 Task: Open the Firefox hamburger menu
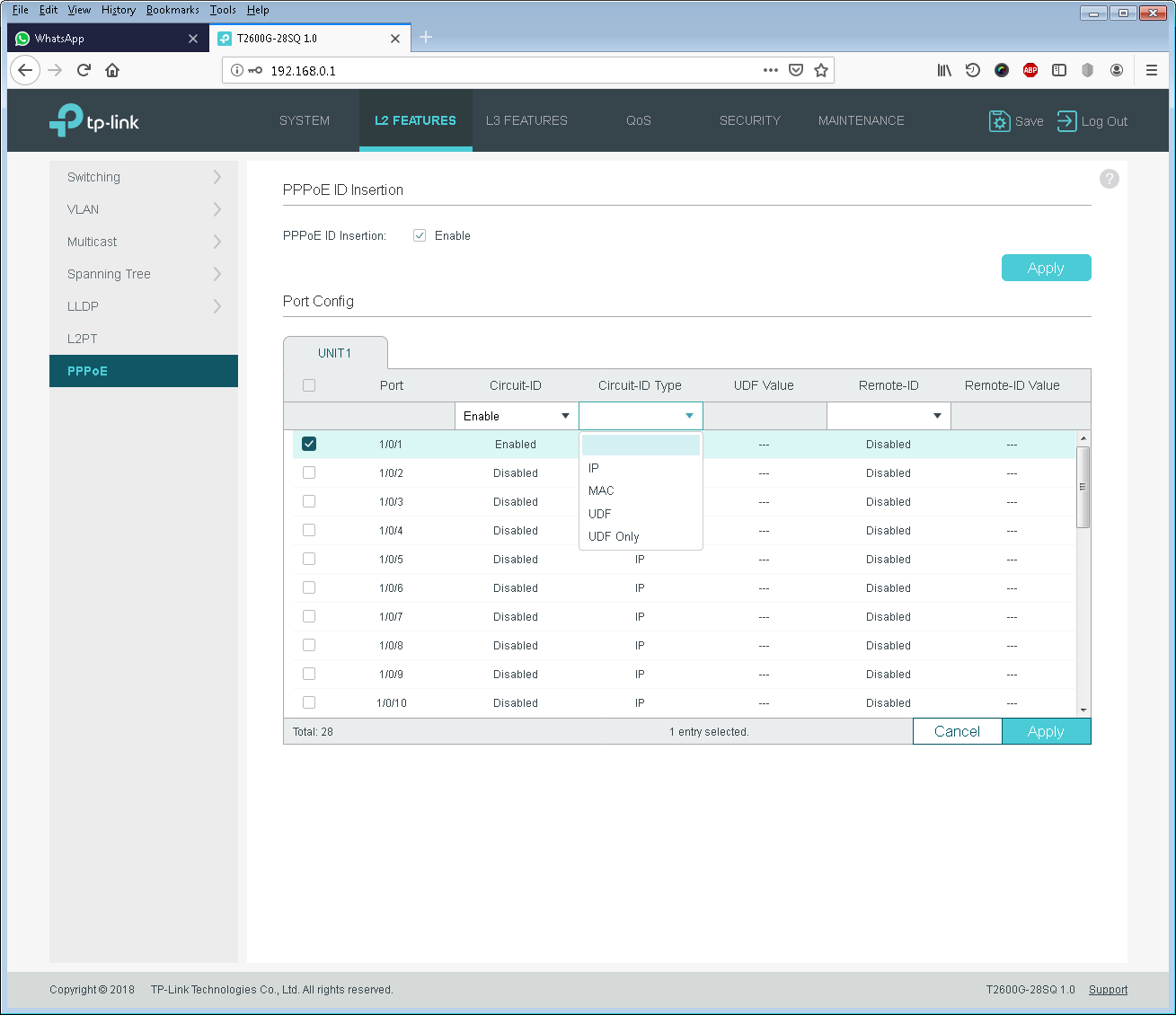click(1152, 70)
